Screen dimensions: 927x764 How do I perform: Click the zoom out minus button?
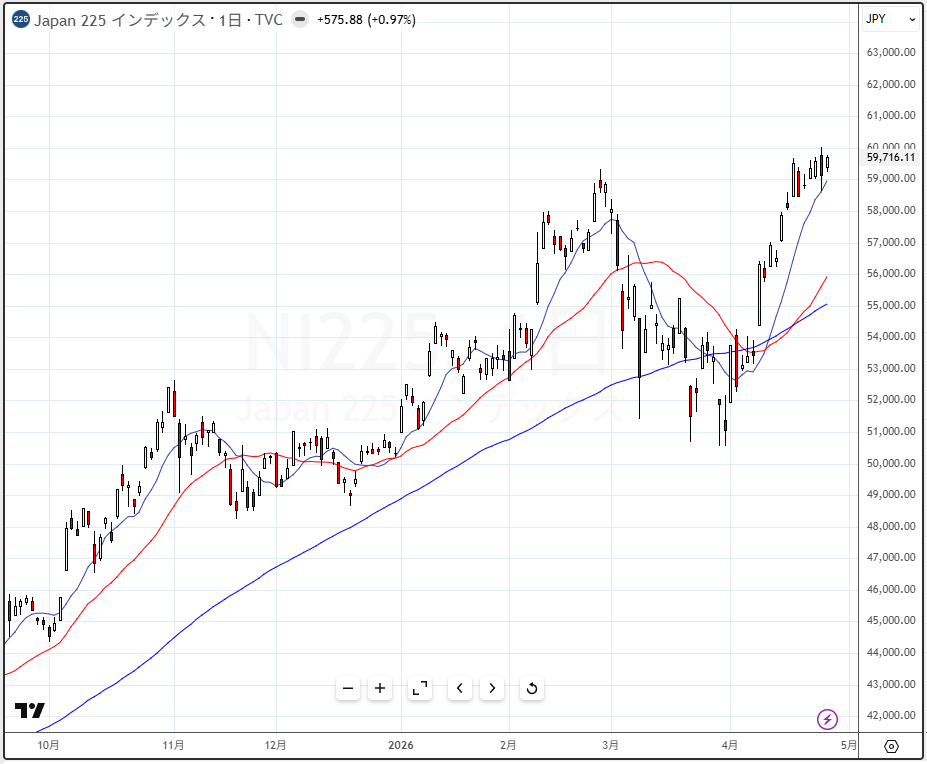point(348,688)
